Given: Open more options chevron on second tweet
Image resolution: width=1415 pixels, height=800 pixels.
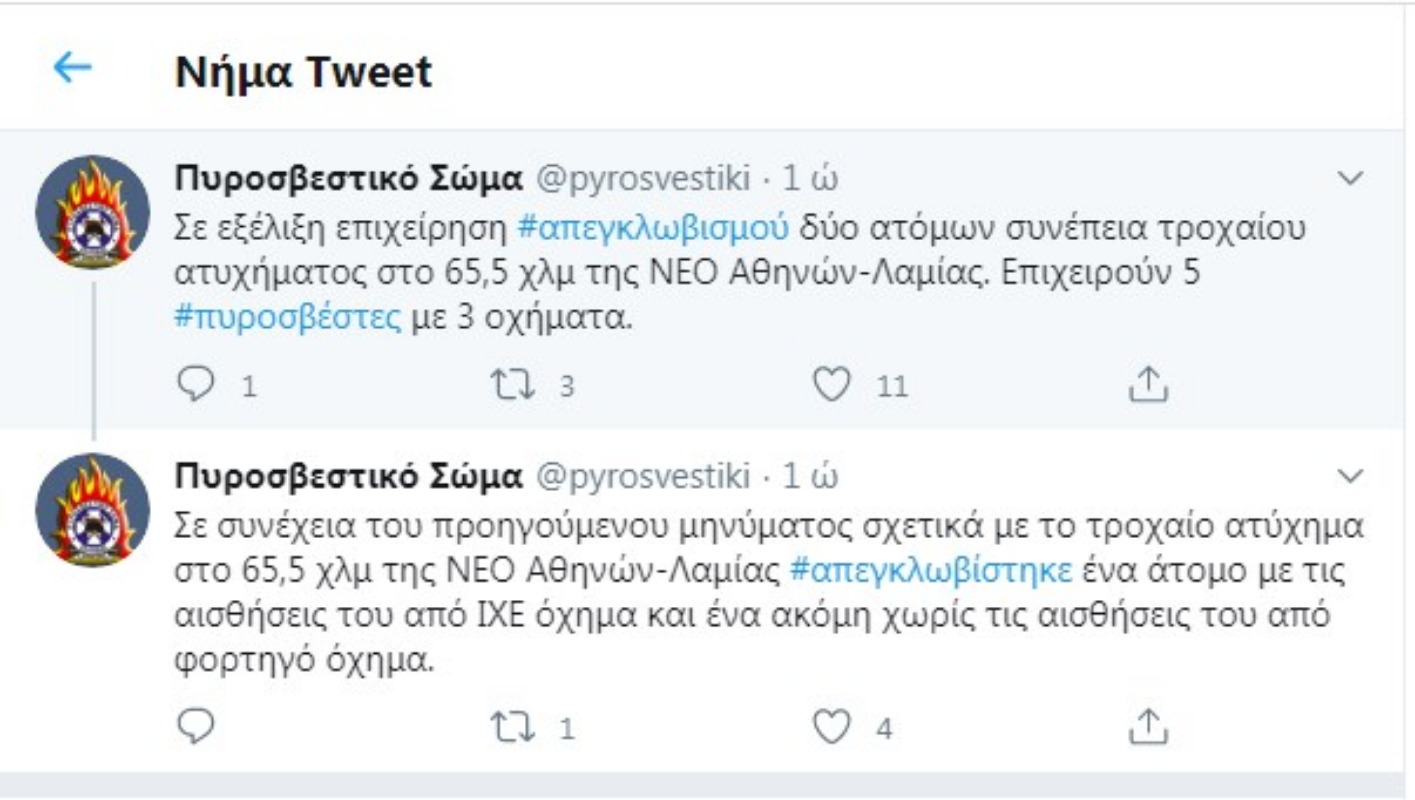Looking at the screenshot, I should click(1350, 473).
